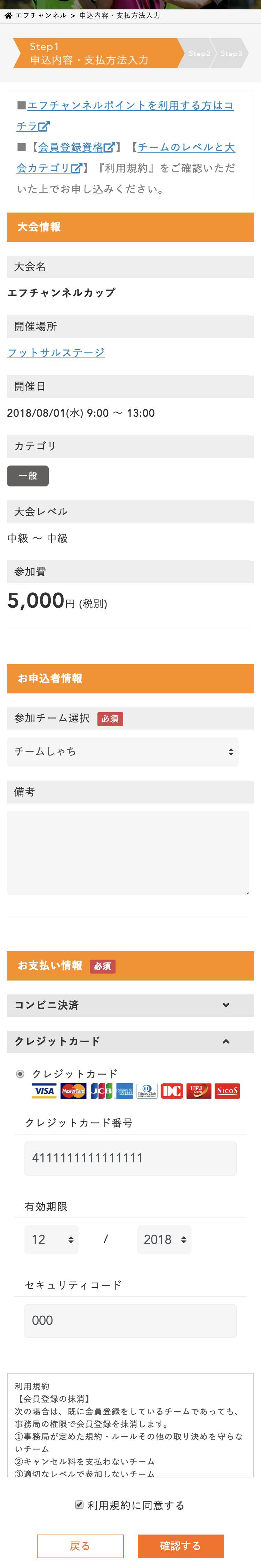The image size is (261, 1568).
Task: Click the American Express logo
Action: (x=124, y=1091)
